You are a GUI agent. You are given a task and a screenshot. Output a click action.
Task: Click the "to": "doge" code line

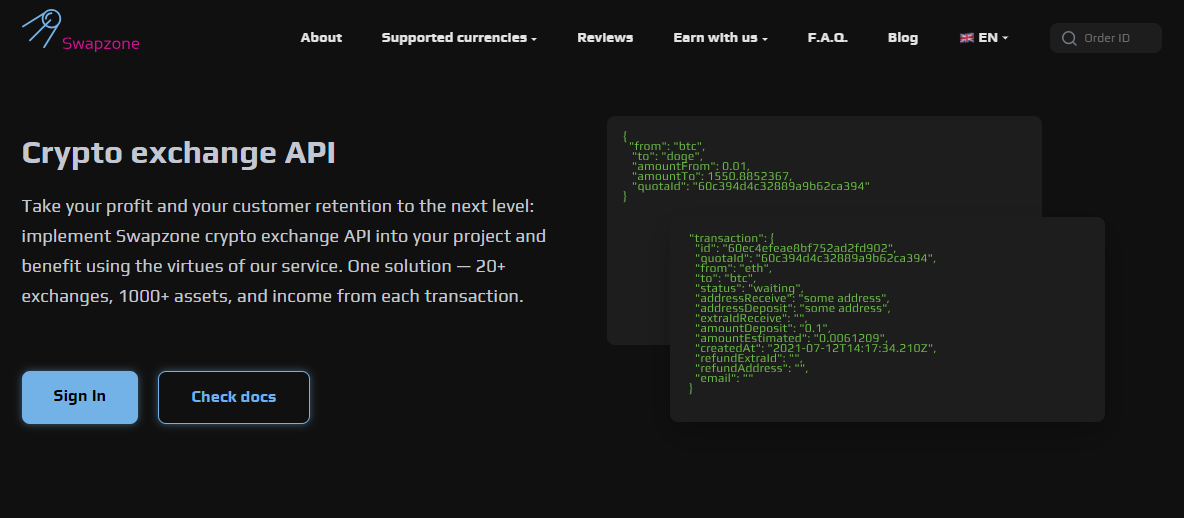667,156
